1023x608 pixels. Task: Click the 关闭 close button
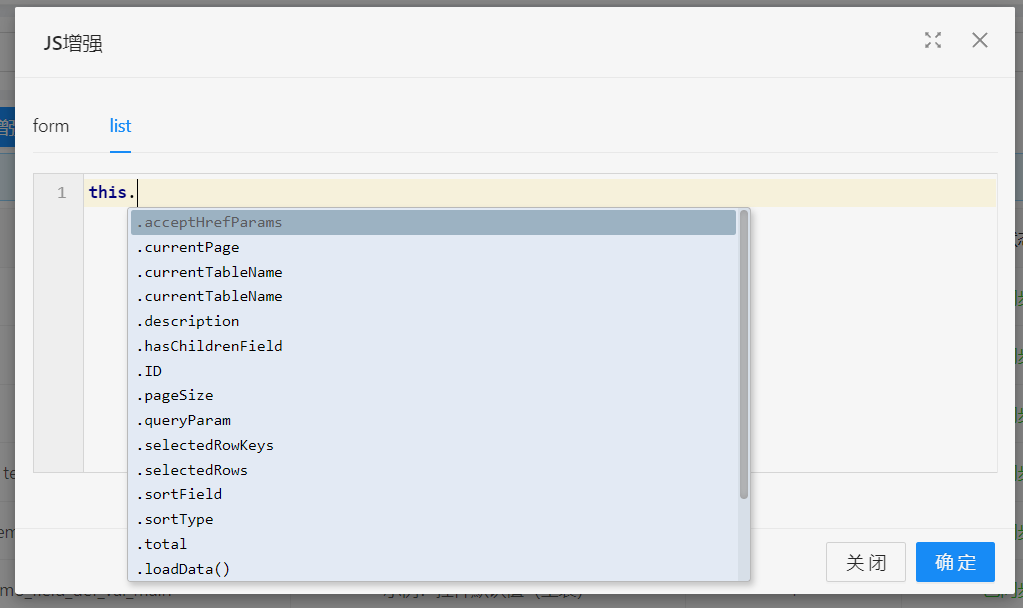click(x=866, y=562)
